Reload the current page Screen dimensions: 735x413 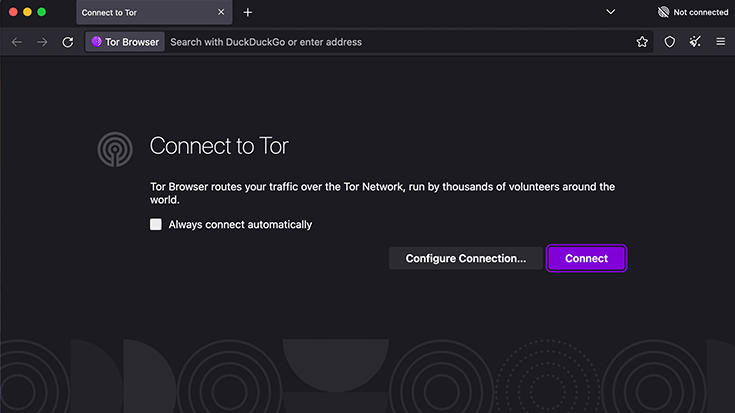tap(68, 42)
